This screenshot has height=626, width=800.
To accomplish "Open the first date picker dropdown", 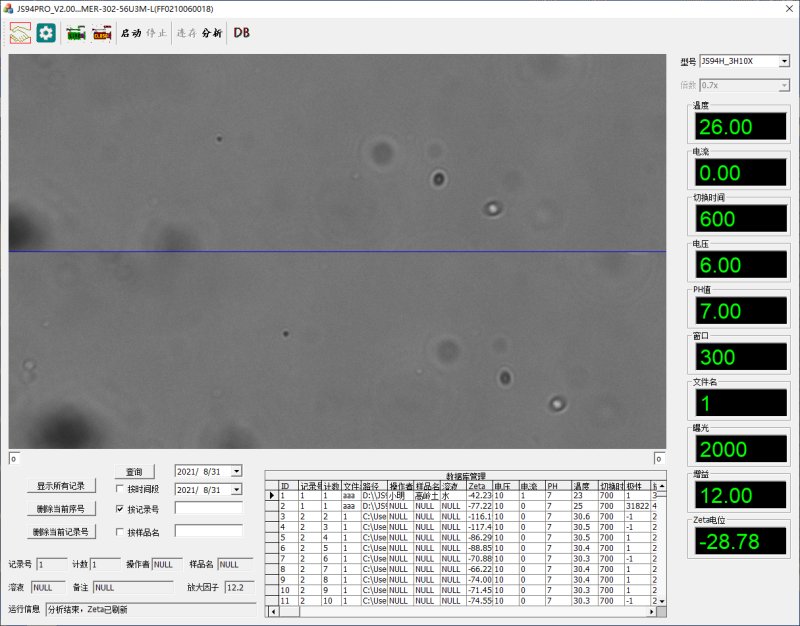I will (x=236, y=471).
